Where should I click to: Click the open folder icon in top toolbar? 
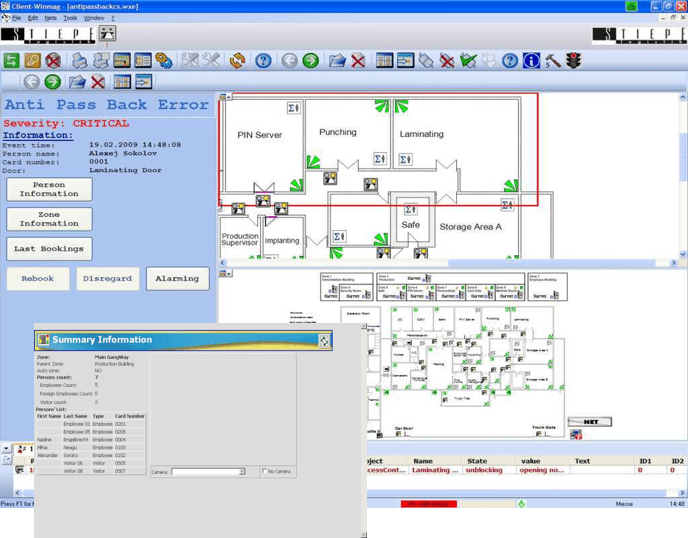[337, 61]
